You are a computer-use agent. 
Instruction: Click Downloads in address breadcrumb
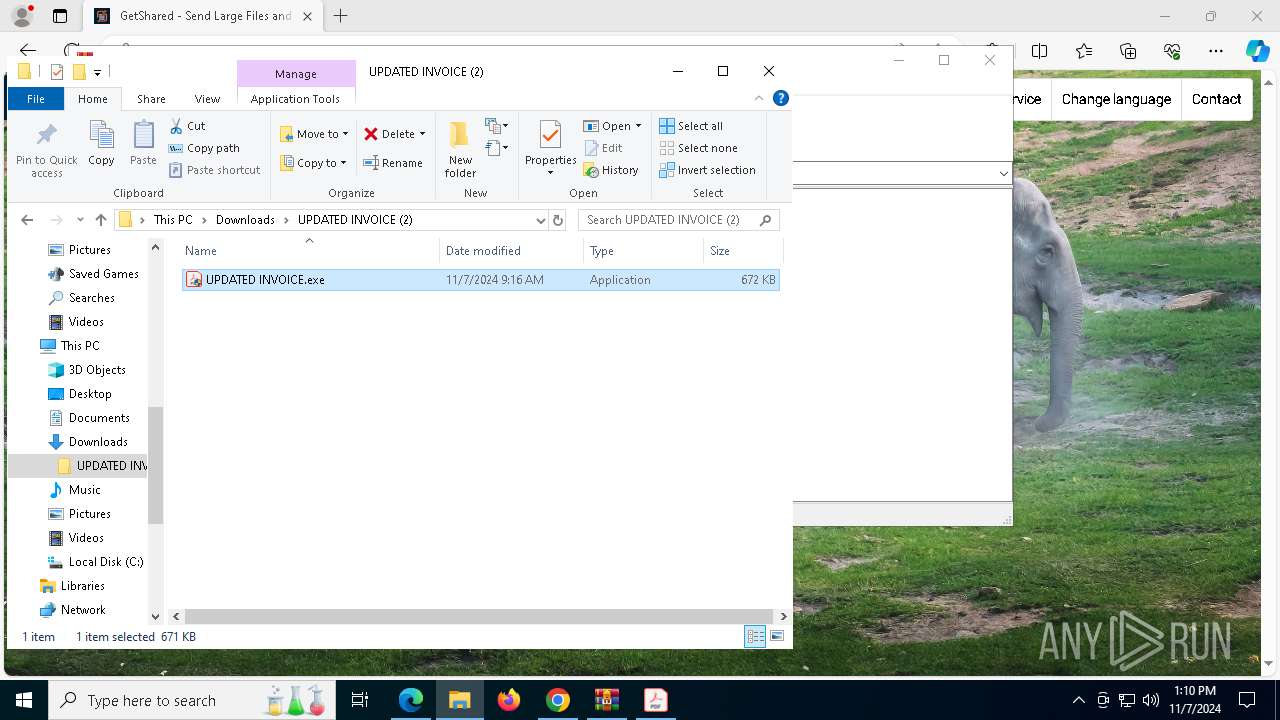click(245, 220)
